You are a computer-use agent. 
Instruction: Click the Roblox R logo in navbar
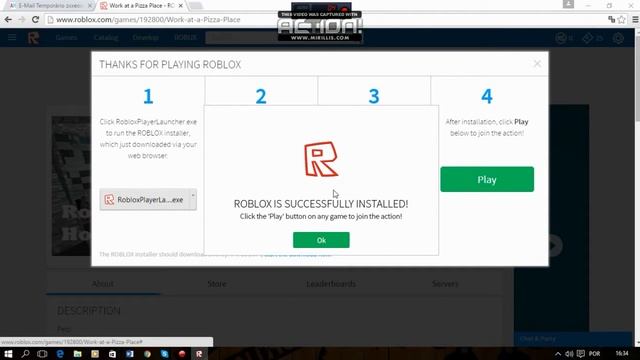coord(33,38)
